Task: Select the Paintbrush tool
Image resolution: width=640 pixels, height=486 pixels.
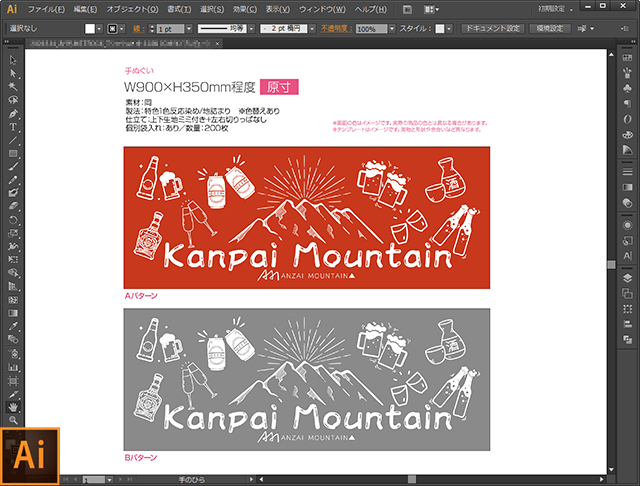Action: 13,166
